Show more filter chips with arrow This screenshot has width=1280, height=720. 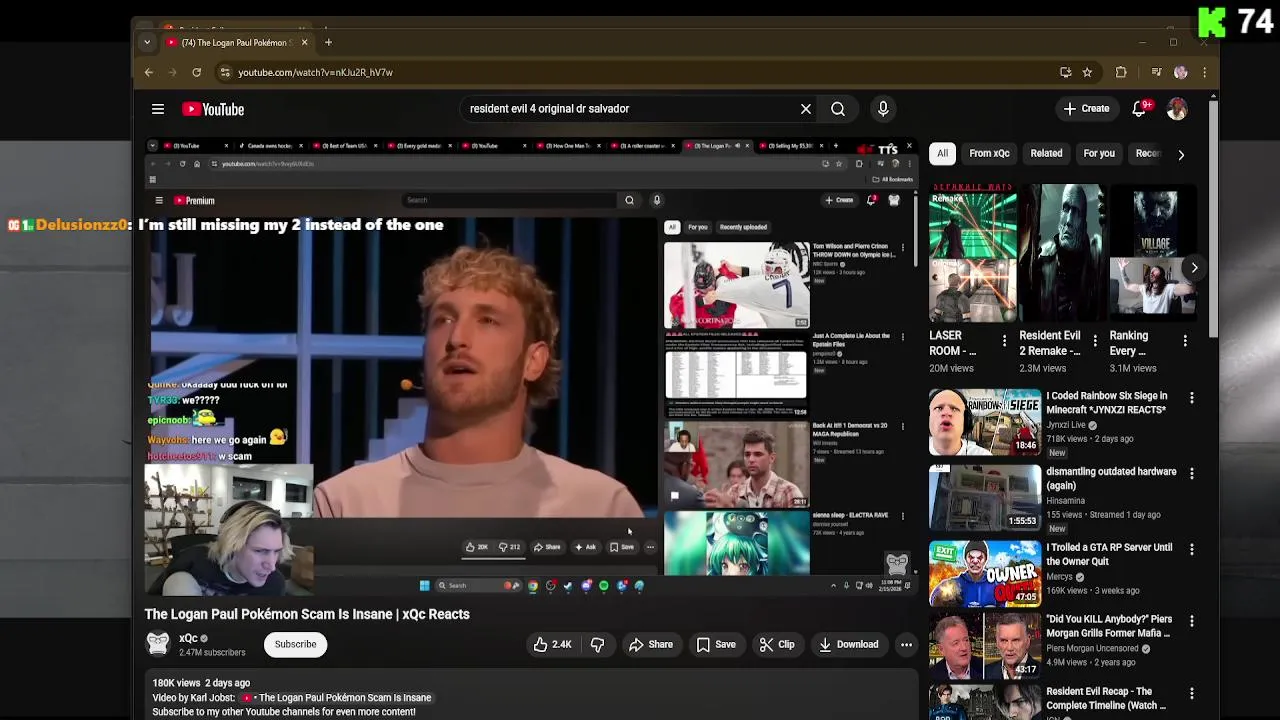[x=1181, y=155]
